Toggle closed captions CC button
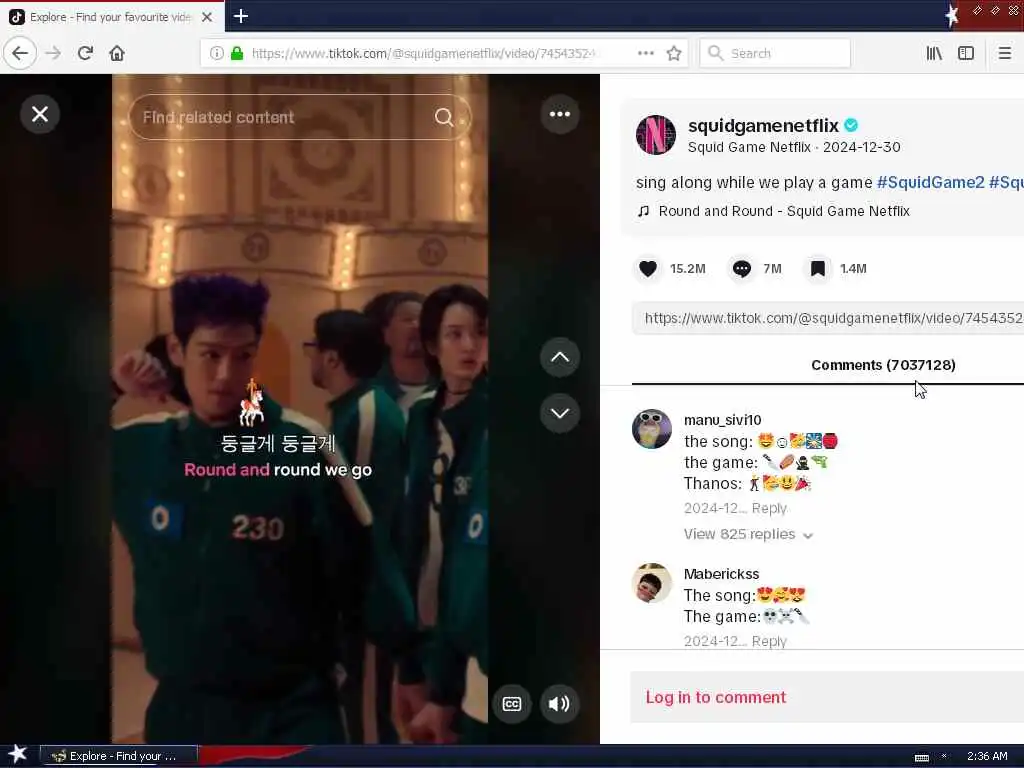This screenshot has width=1024, height=768. (512, 703)
